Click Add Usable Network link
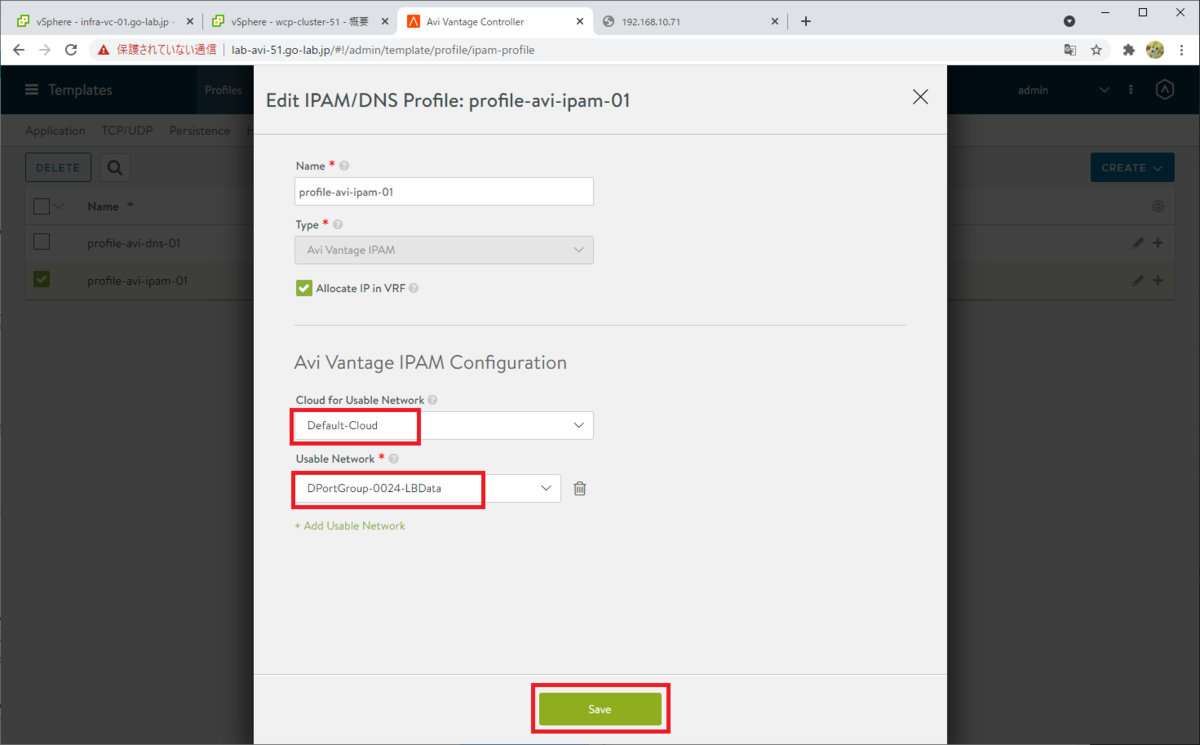This screenshot has height=745, width=1200. point(350,526)
